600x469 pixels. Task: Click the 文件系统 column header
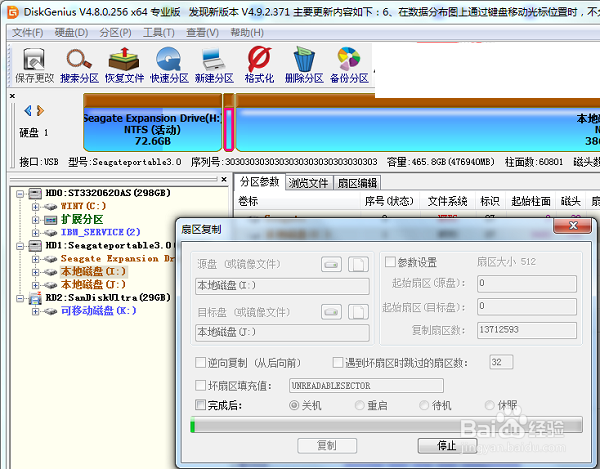click(447, 201)
